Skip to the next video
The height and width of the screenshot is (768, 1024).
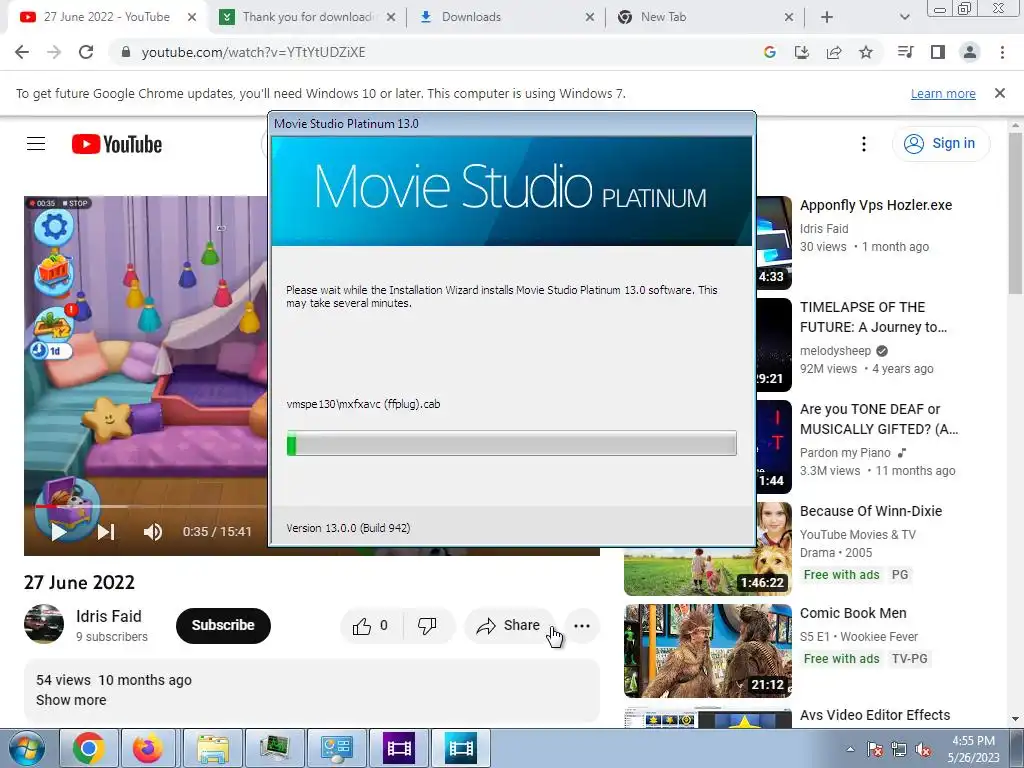pos(106,532)
